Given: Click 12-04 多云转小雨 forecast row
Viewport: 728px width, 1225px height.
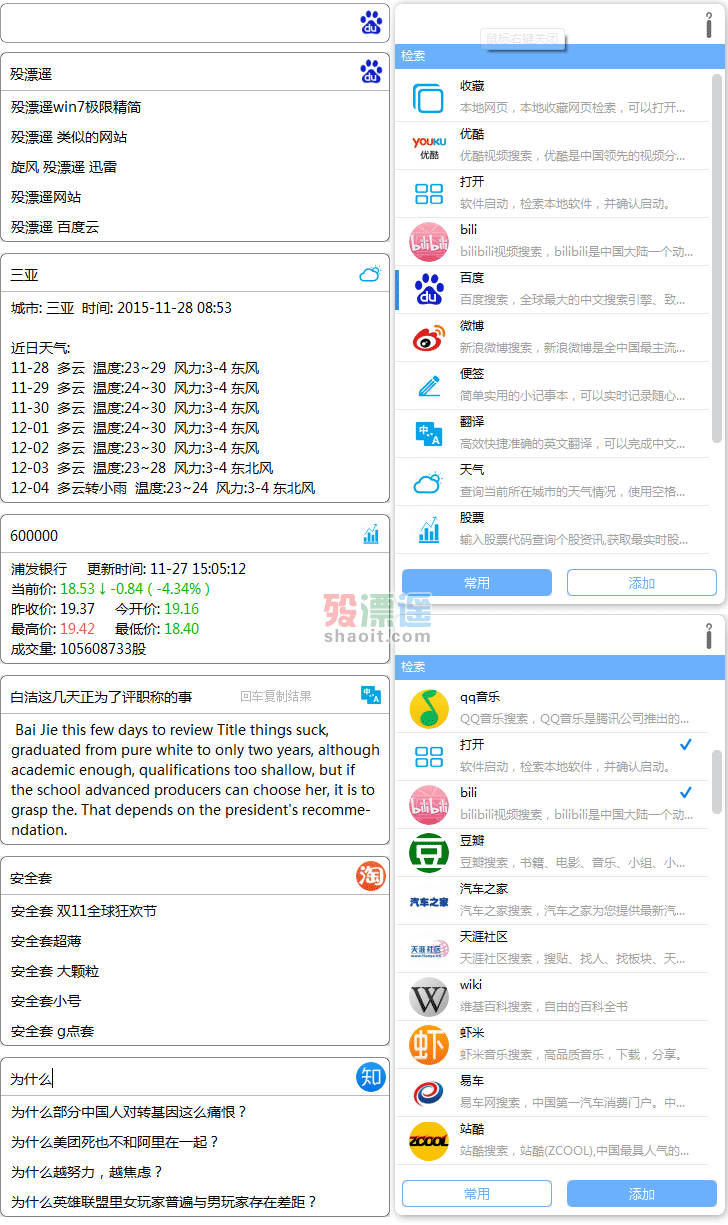Looking at the screenshot, I should pos(163,488).
